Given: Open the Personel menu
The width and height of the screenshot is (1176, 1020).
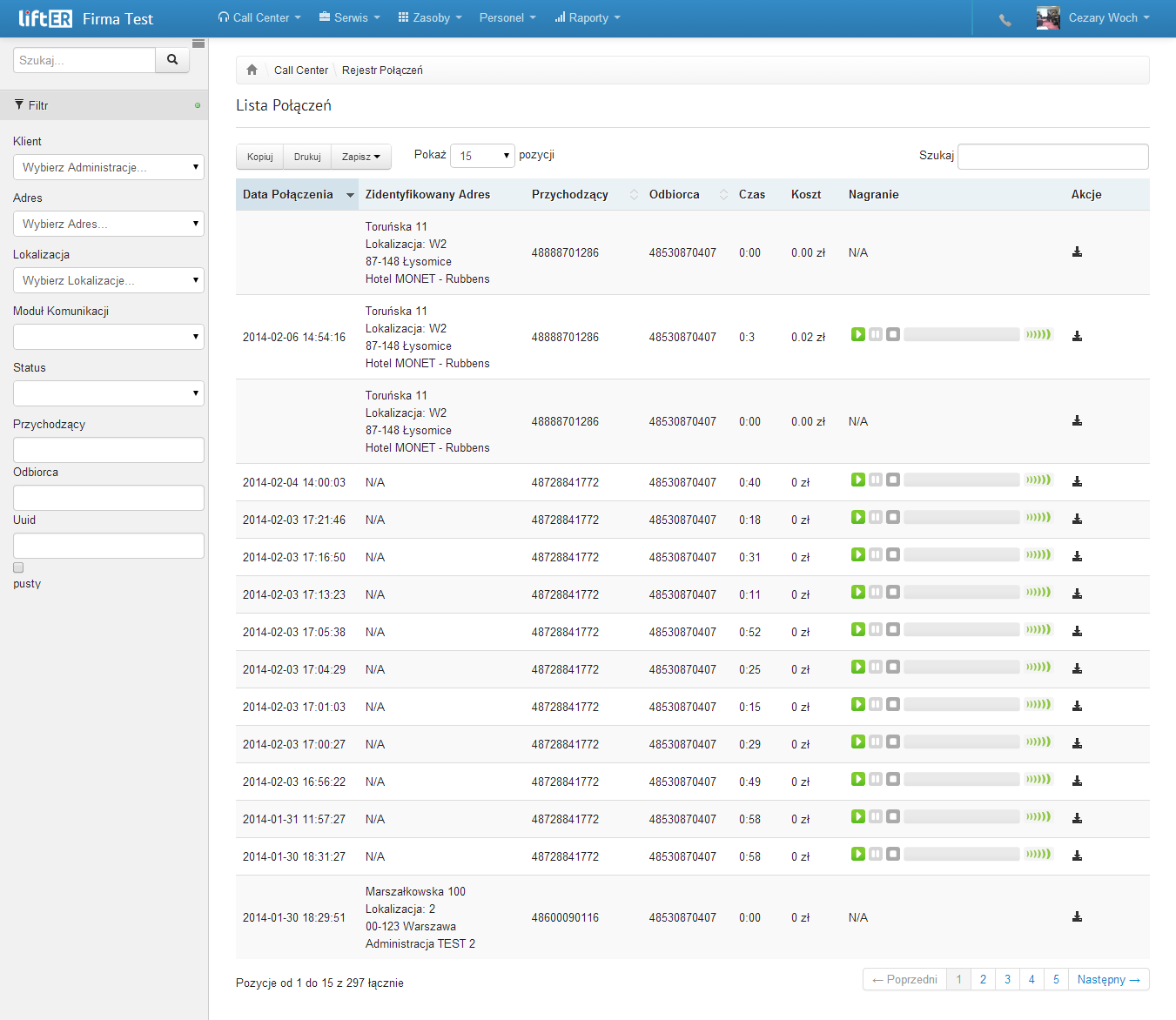Looking at the screenshot, I should 507,17.
